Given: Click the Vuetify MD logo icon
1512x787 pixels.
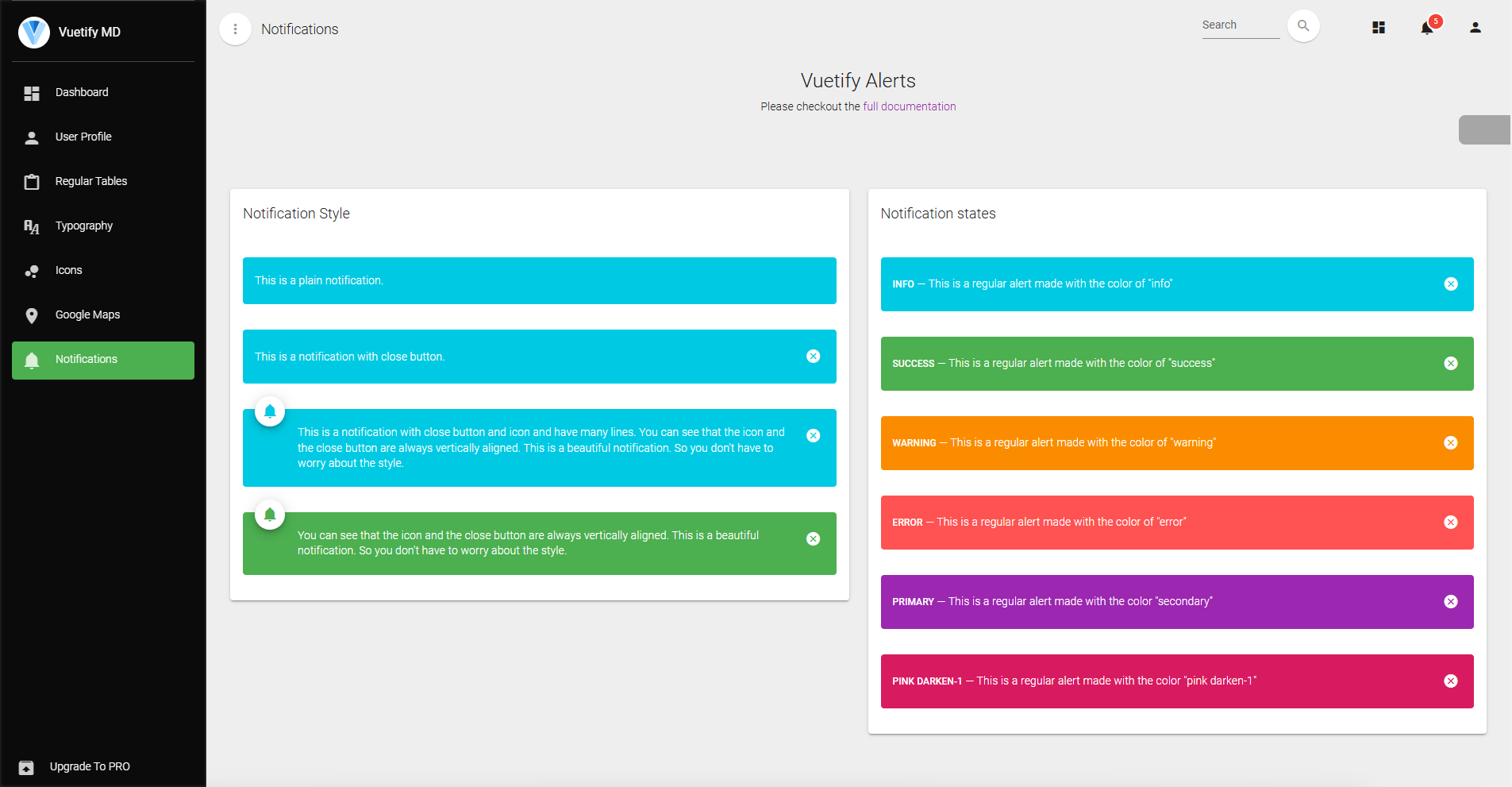Looking at the screenshot, I should (x=34, y=33).
